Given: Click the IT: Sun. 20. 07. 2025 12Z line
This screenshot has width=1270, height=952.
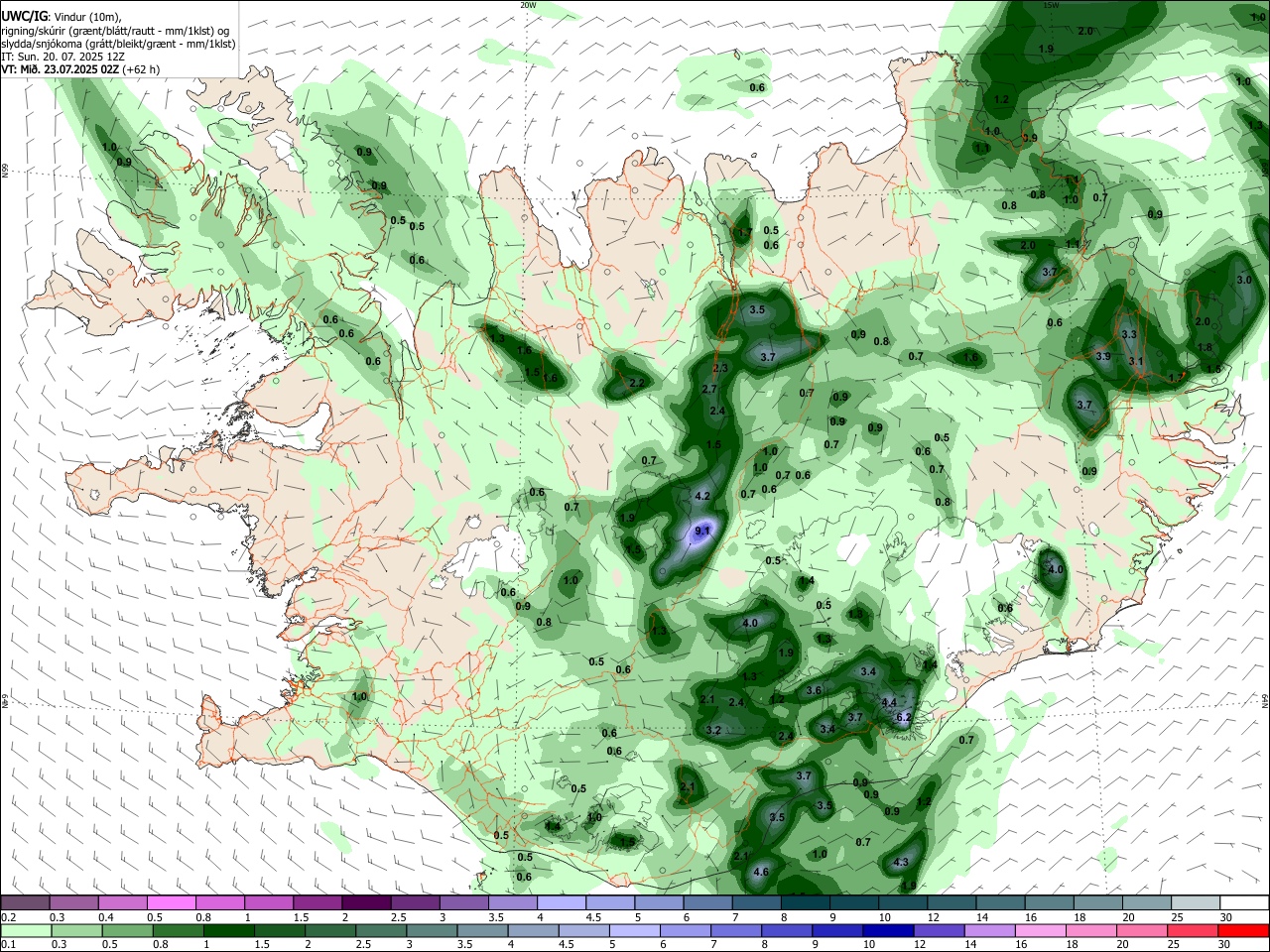Looking at the screenshot, I should click(63, 57).
